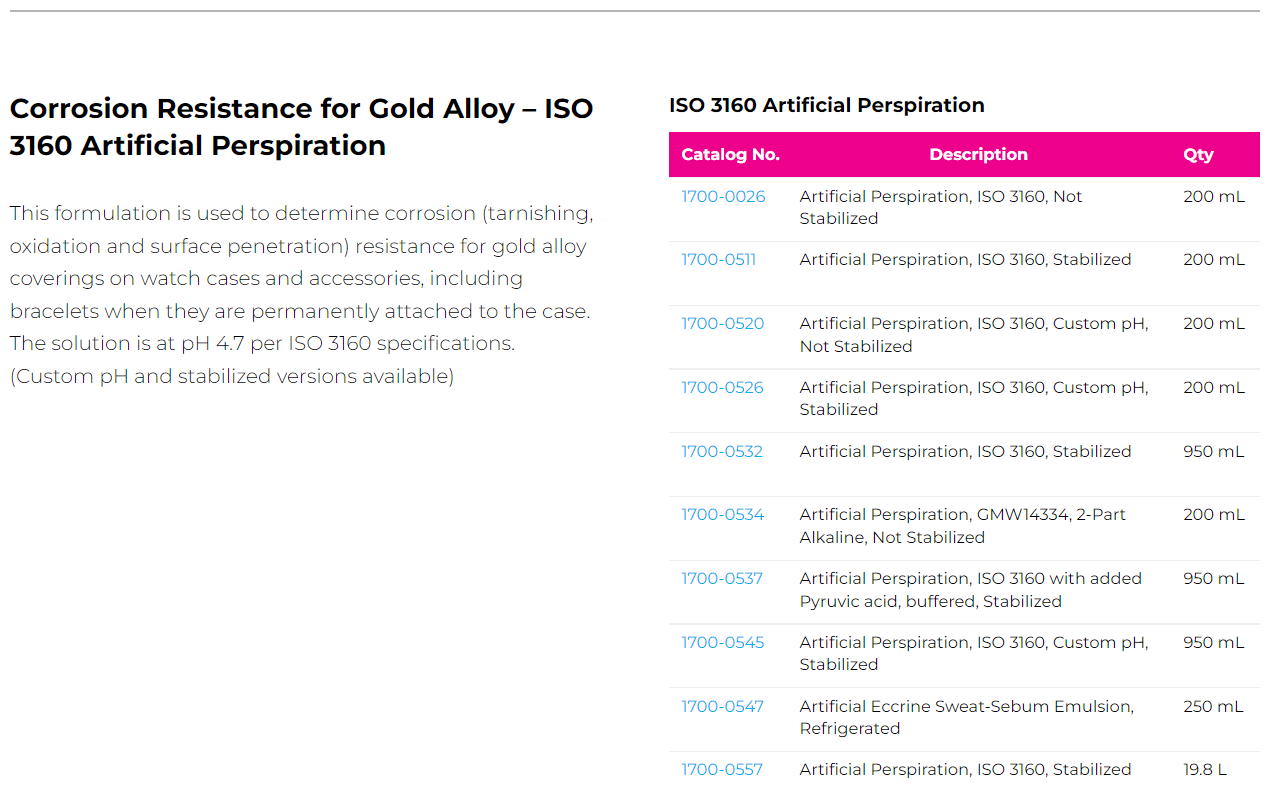Go to catalog item 1700-0557
The height and width of the screenshot is (800, 1276).
point(721,770)
